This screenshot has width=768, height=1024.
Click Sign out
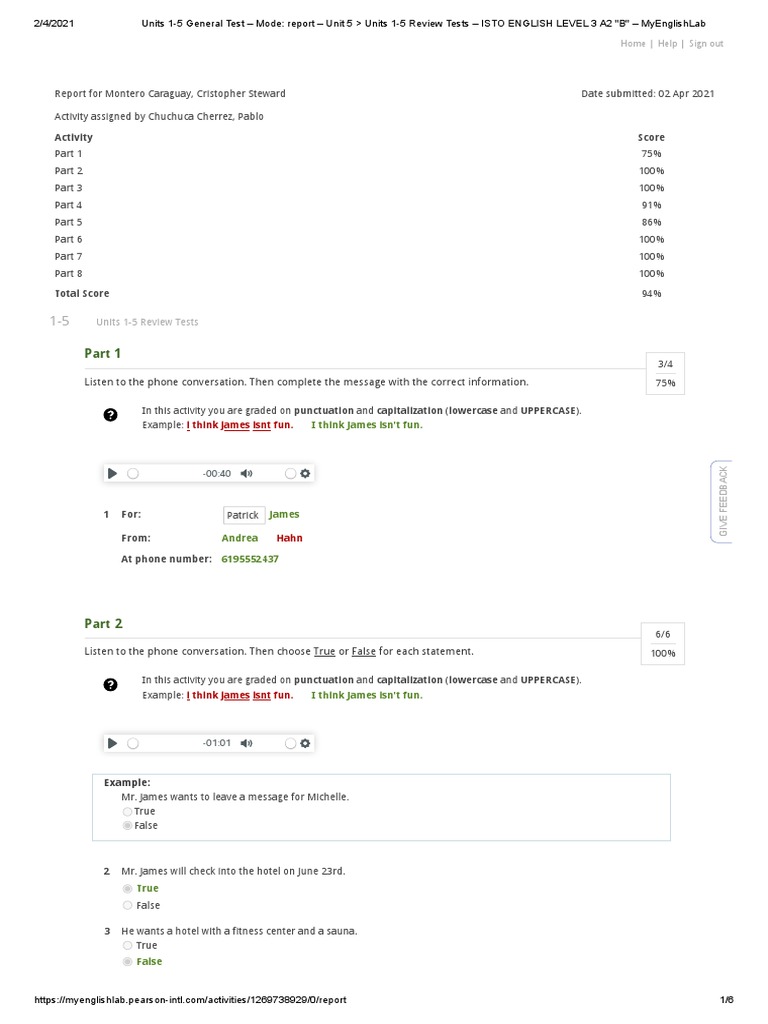(706, 44)
